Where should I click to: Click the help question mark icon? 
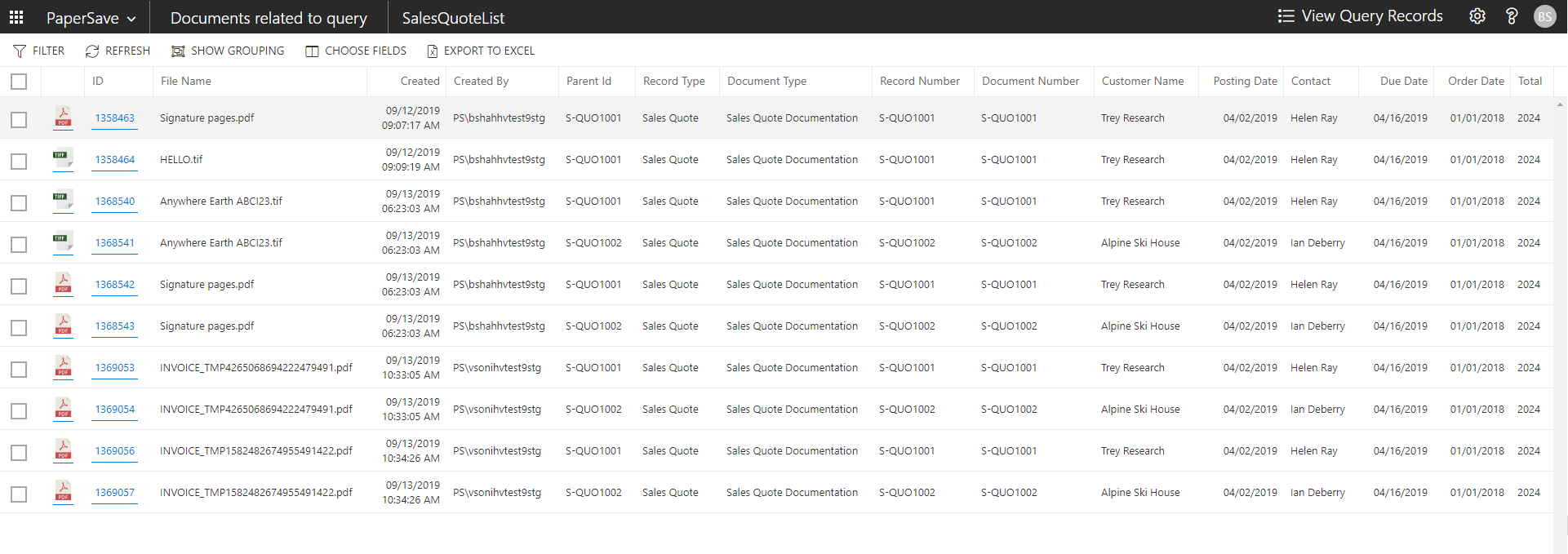[1511, 16]
